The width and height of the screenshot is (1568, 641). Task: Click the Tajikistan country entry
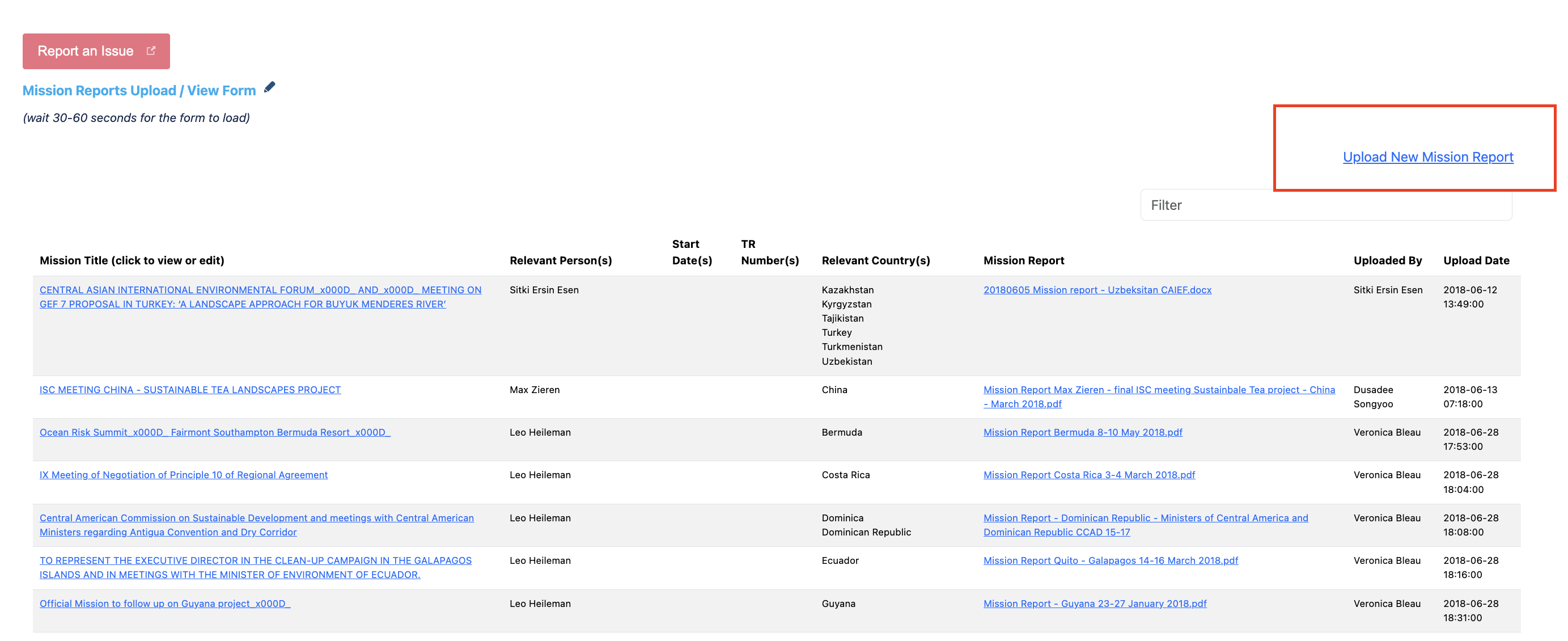[842, 319]
